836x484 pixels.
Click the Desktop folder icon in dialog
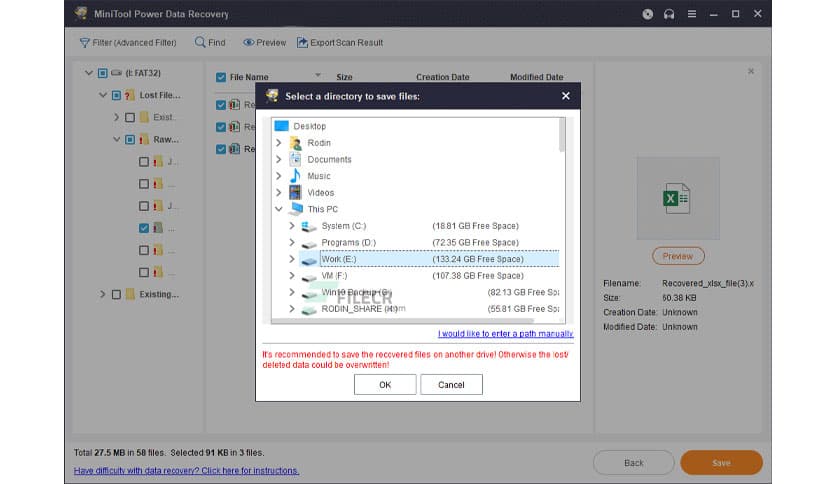[282, 126]
